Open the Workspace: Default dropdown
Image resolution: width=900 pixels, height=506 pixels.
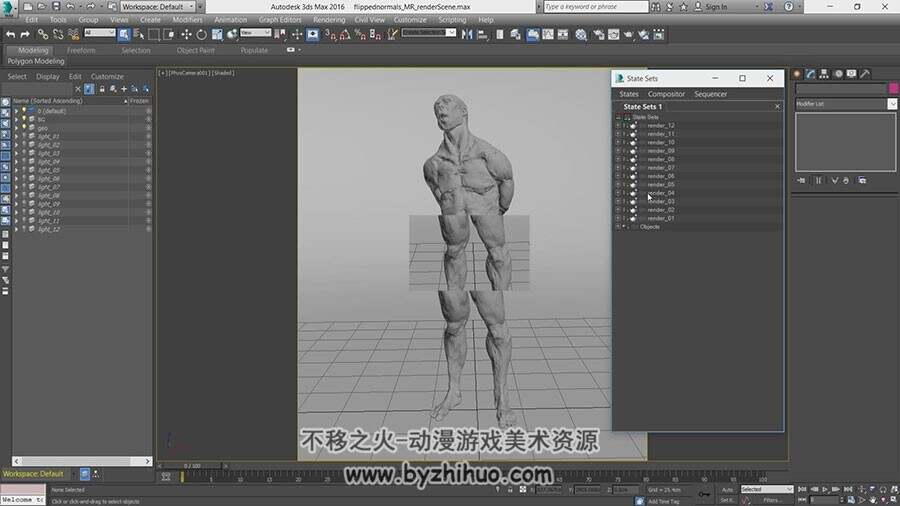point(158,7)
